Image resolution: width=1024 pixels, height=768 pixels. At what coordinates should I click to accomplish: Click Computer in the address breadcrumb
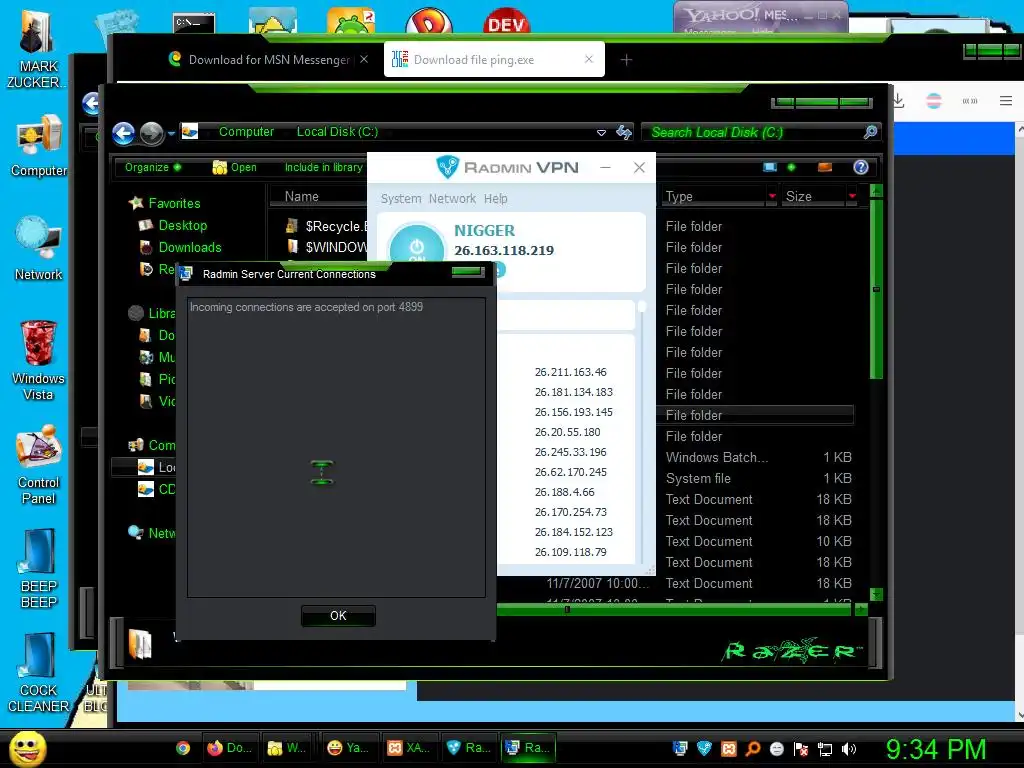(246, 132)
